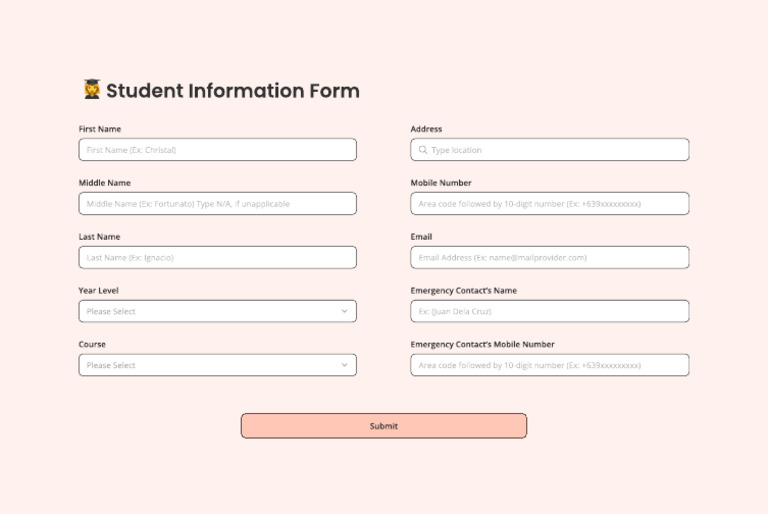Focus the First Name input field
Viewport: 768px width, 514px height.
click(x=217, y=150)
